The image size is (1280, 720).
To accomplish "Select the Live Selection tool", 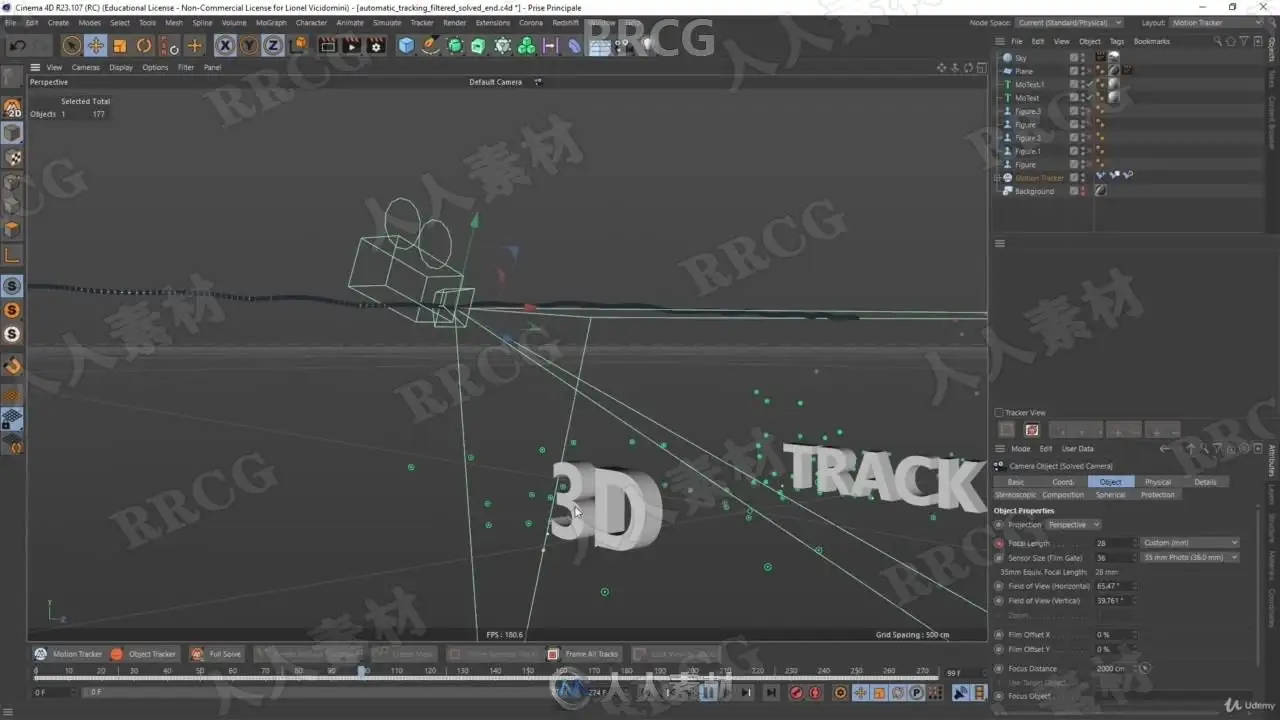I will point(71,46).
